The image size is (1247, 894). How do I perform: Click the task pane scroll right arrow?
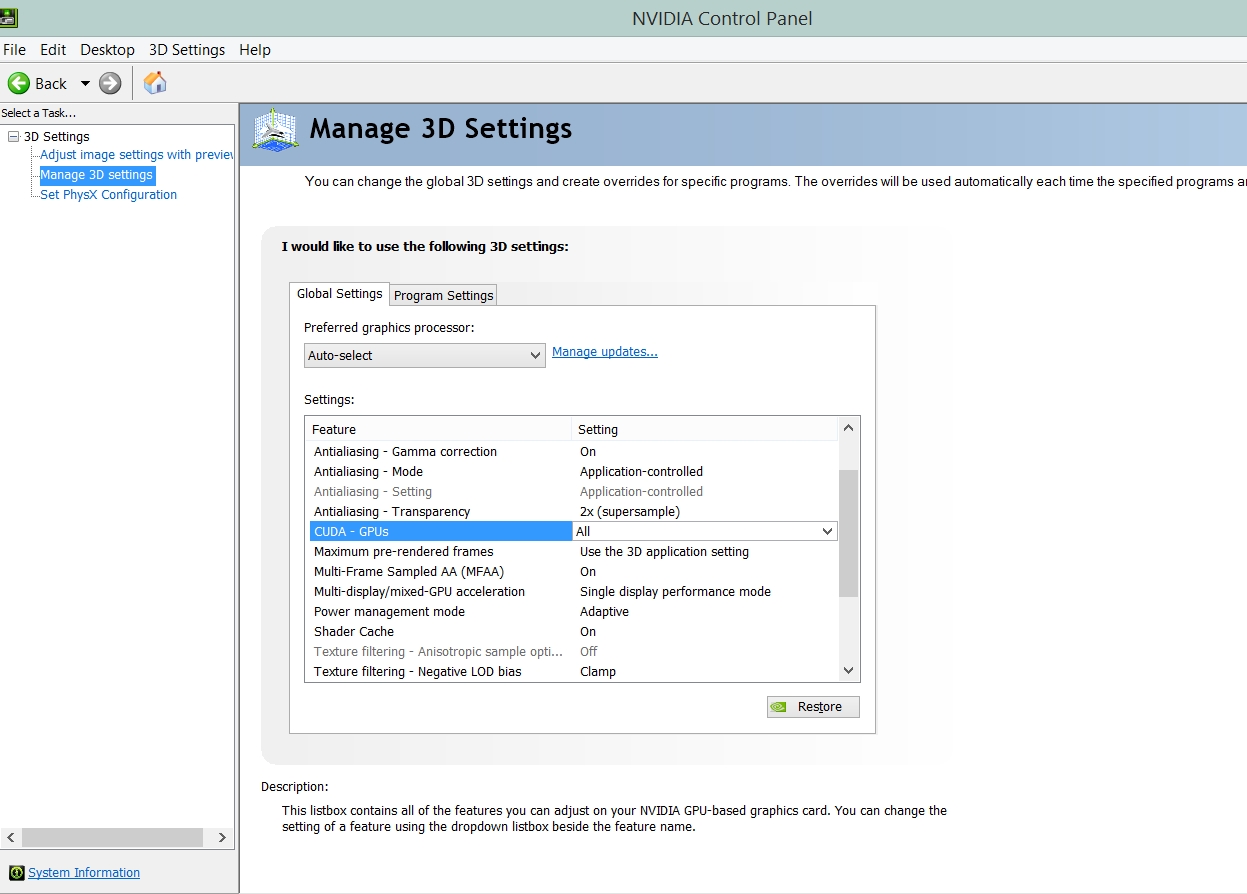(222, 837)
